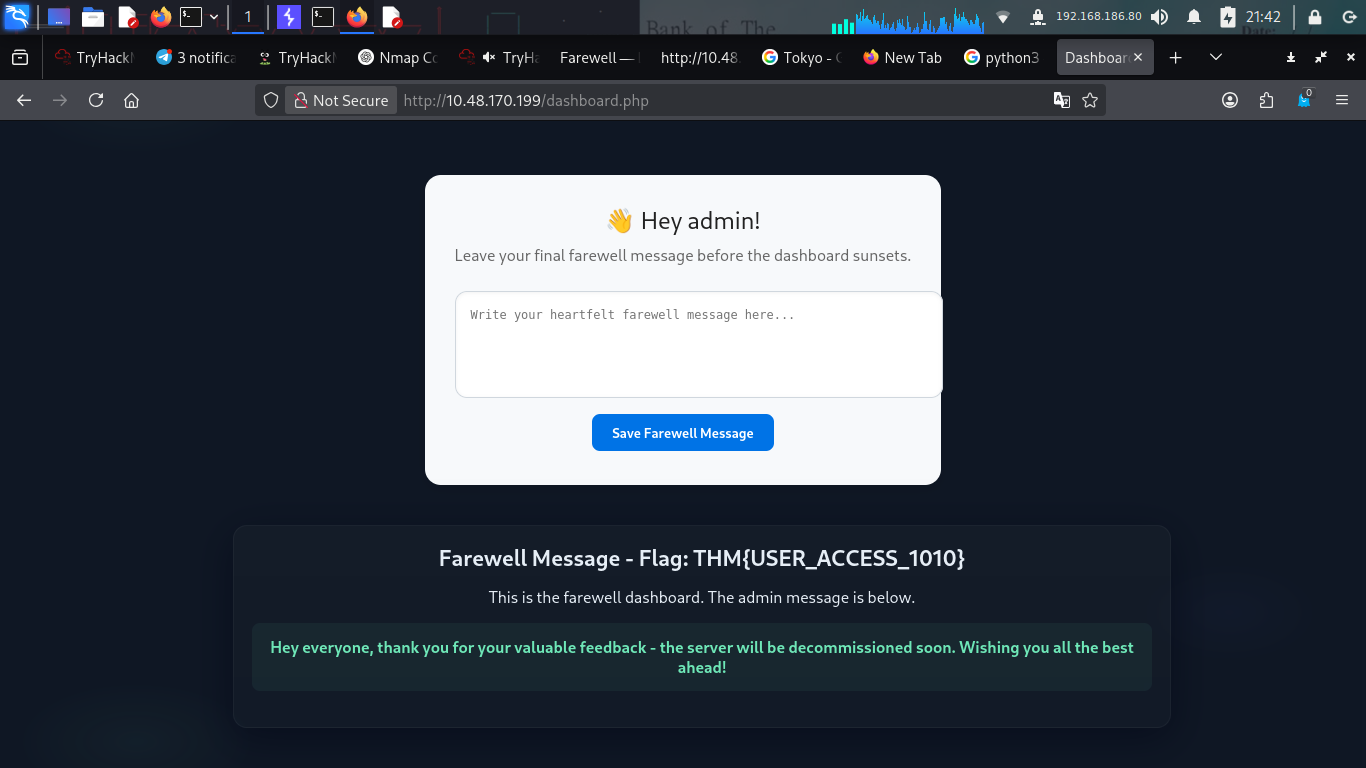1366x768 pixels.
Task: Open the browser home page
Action: [x=131, y=100]
